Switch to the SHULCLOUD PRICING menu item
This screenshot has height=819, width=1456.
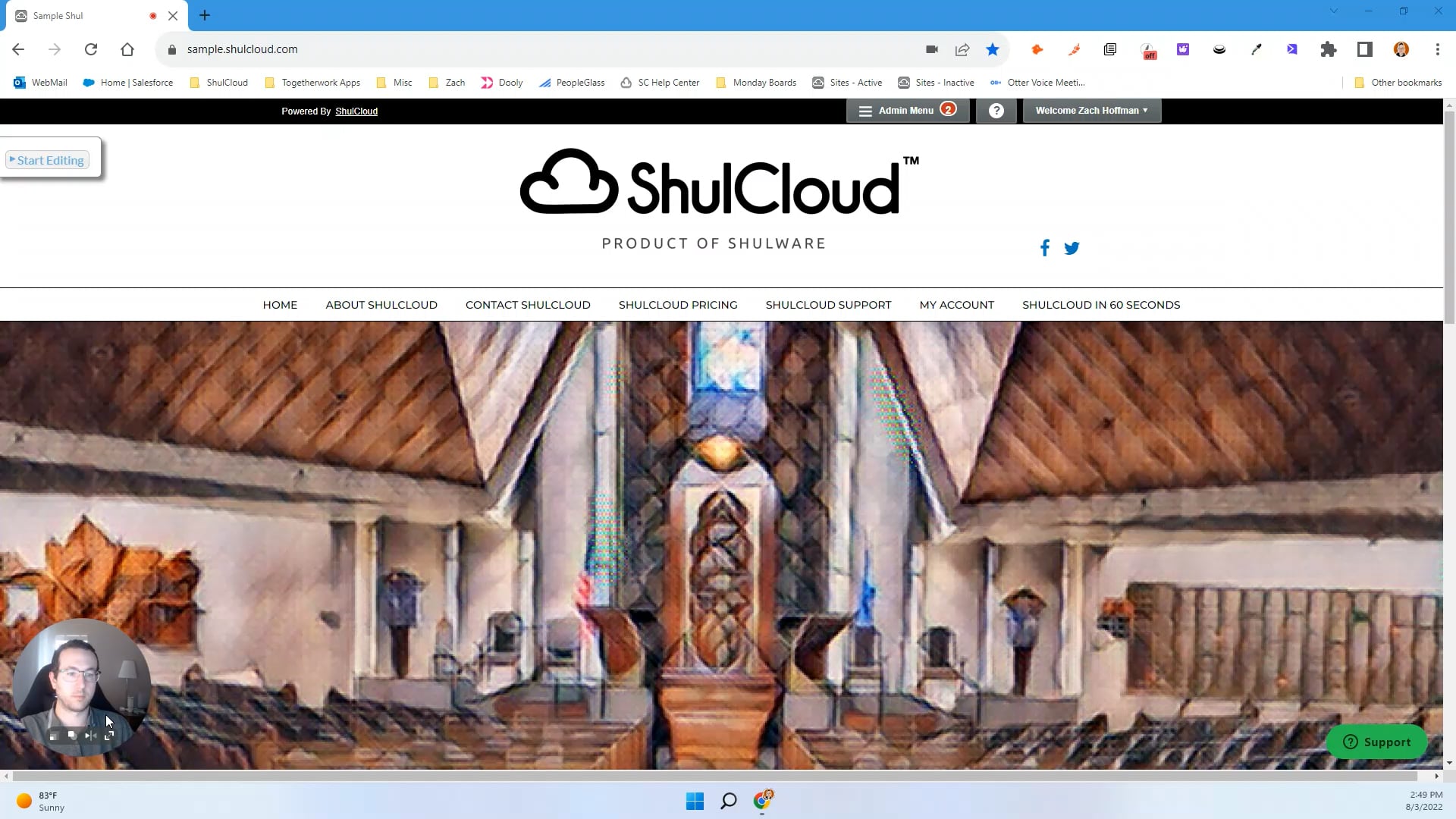pos(677,304)
